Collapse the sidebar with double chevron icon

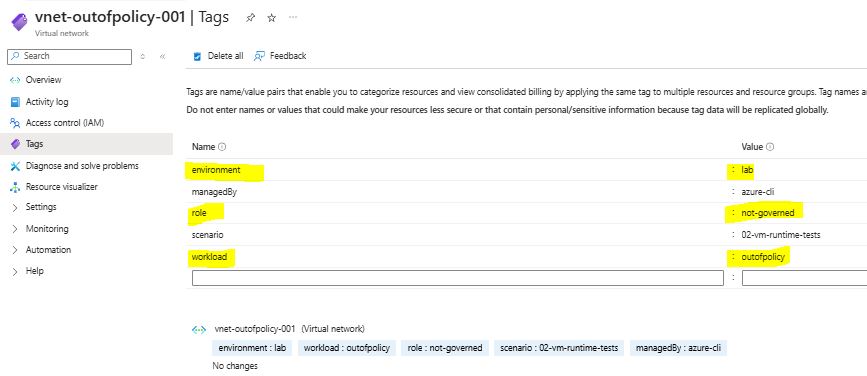(x=163, y=56)
